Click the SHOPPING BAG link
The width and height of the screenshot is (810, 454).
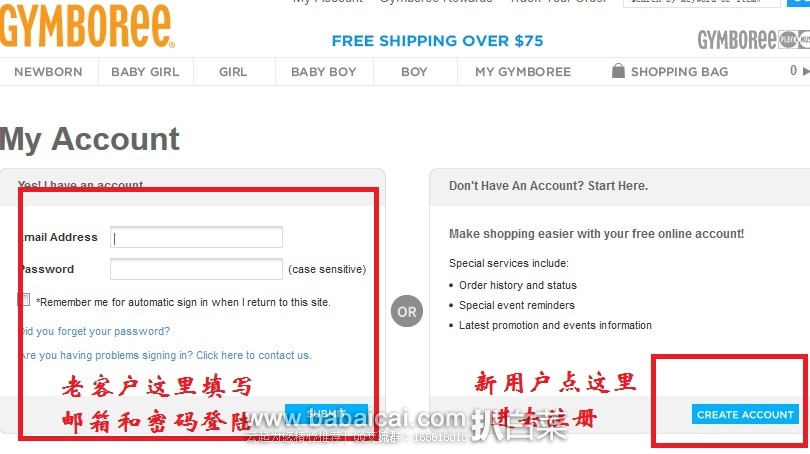pyautogui.click(x=679, y=72)
